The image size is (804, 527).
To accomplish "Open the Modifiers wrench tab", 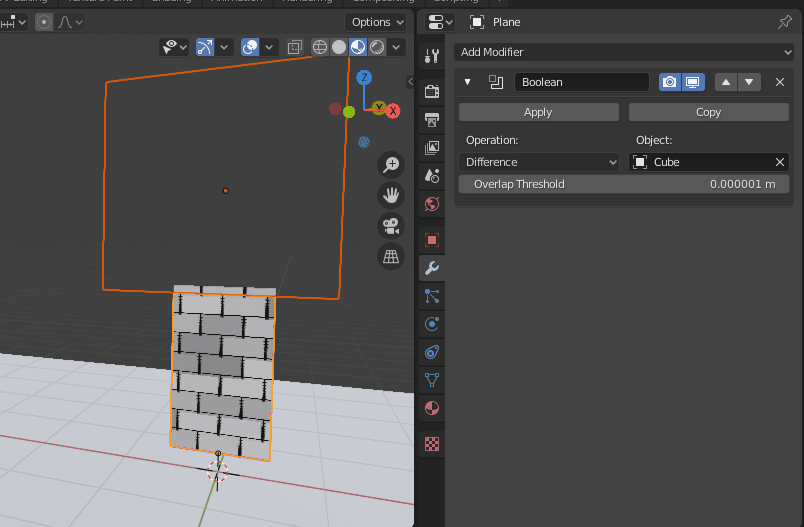I will (432, 268).
